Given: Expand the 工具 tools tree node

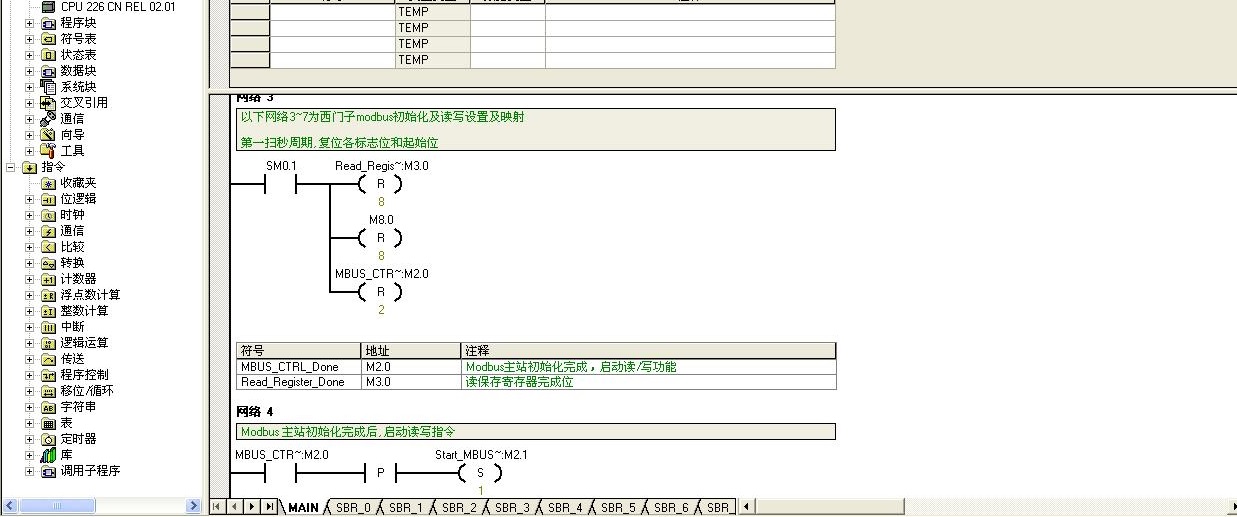Looking at the screenshot, I should point(29,151).
